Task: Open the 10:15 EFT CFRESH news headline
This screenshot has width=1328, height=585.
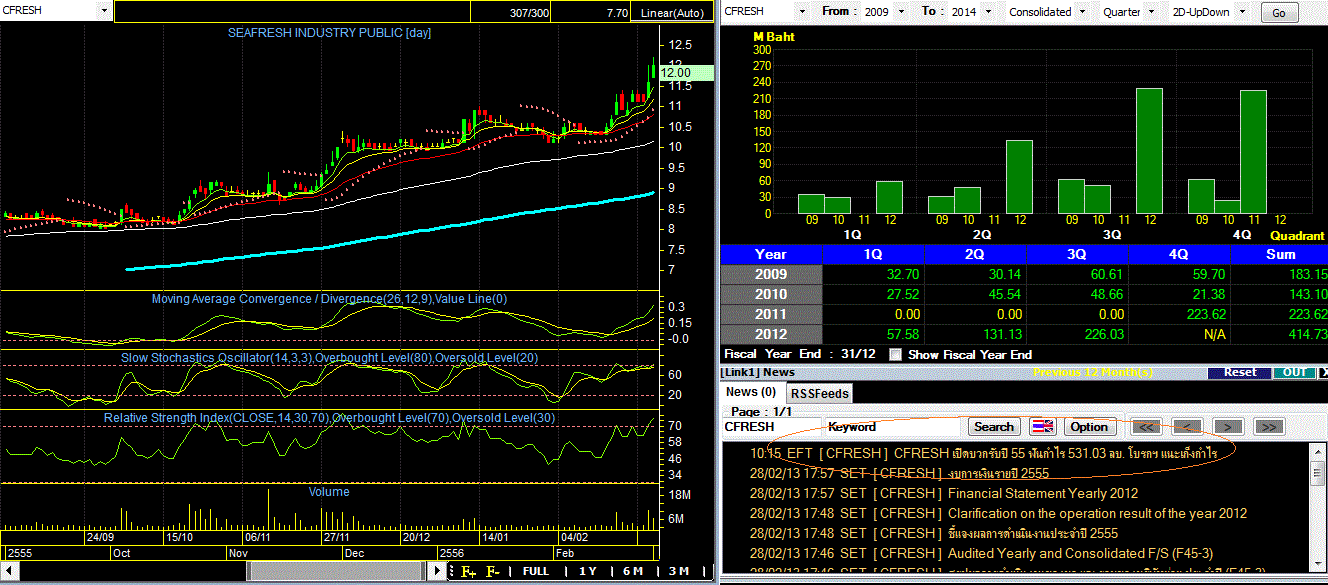Action: point(984,452)
